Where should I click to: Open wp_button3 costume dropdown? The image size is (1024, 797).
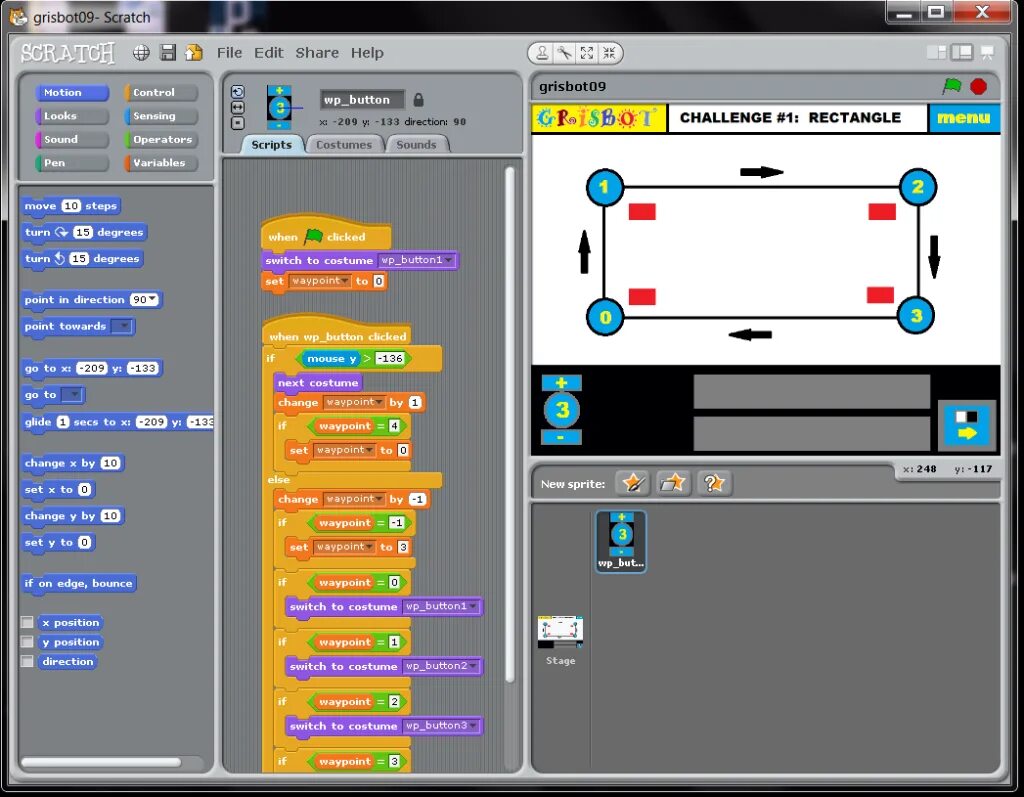[473, 726]
